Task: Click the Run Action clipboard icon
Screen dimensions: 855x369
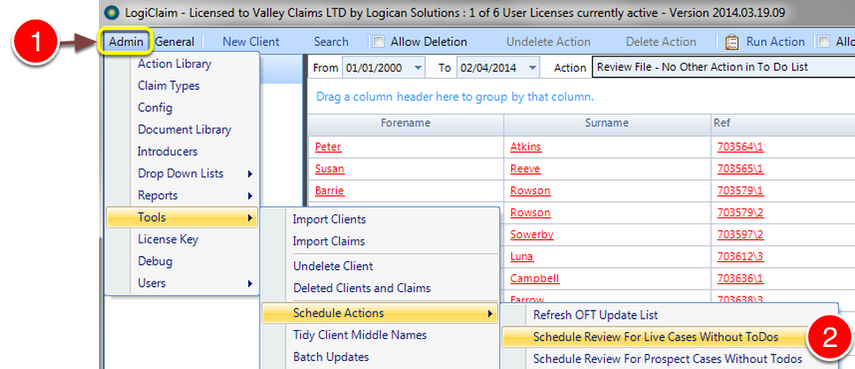Action: [732, 42]
